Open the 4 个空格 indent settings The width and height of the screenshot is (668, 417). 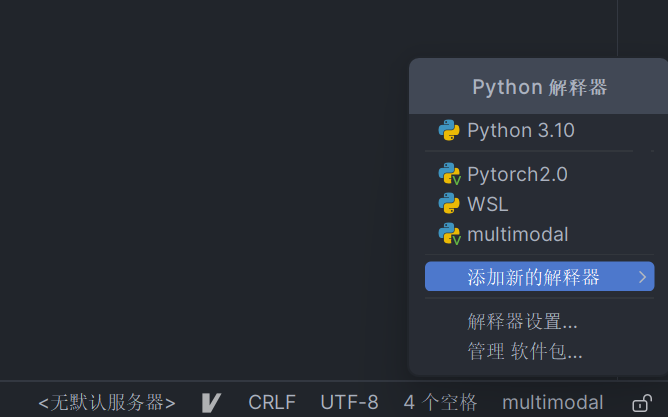tap(441, 403)
